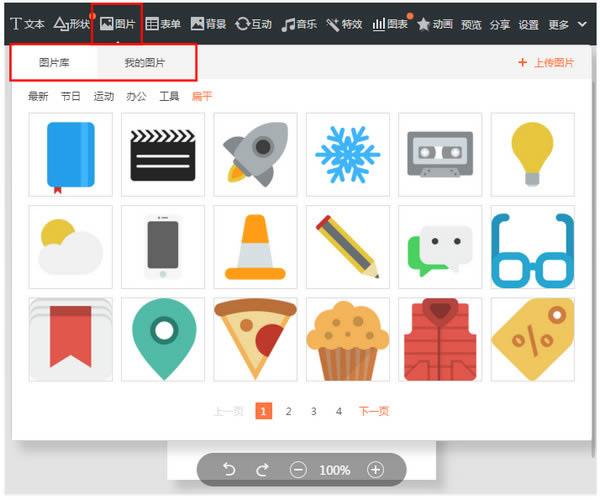
Task: Select the 图片库 tab
Action: click(54, 63)
